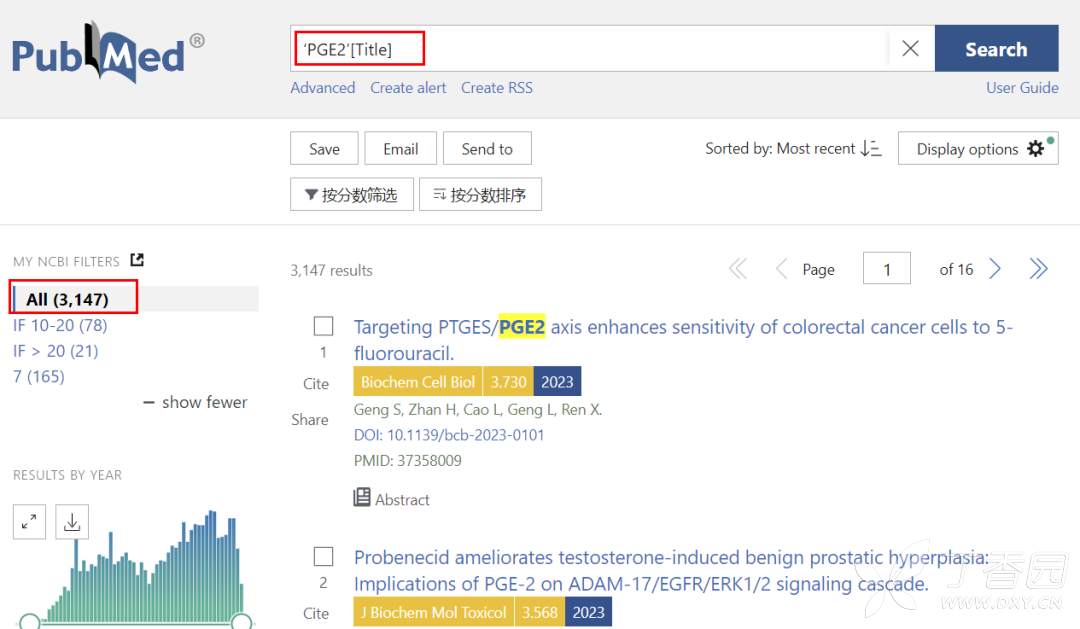Select the IF > 20 filter
The image size is (1080, 629).
pyautogui.click(x=55, y=351)
